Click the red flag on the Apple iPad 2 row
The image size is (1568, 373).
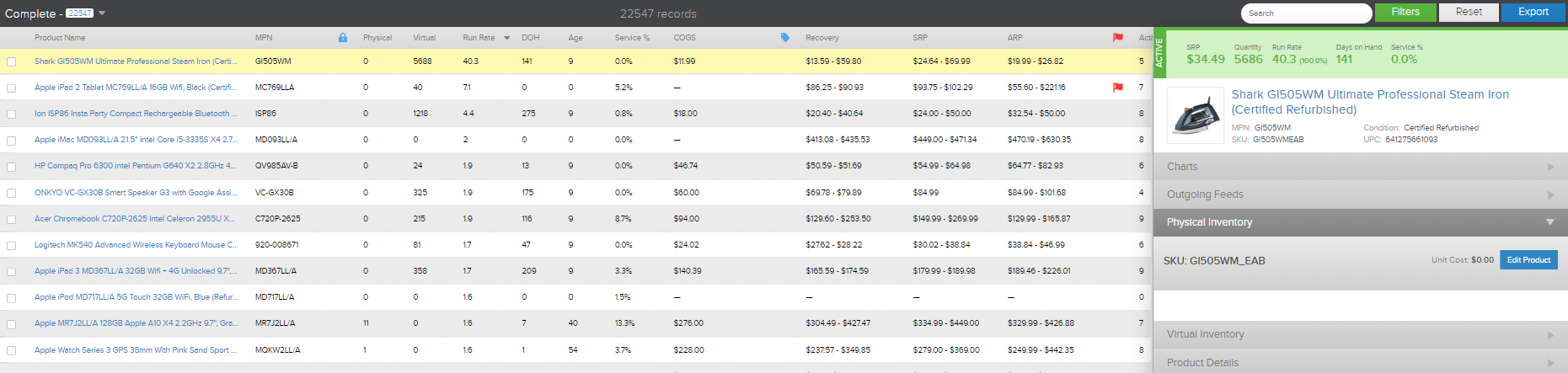tap(1118, 88)
